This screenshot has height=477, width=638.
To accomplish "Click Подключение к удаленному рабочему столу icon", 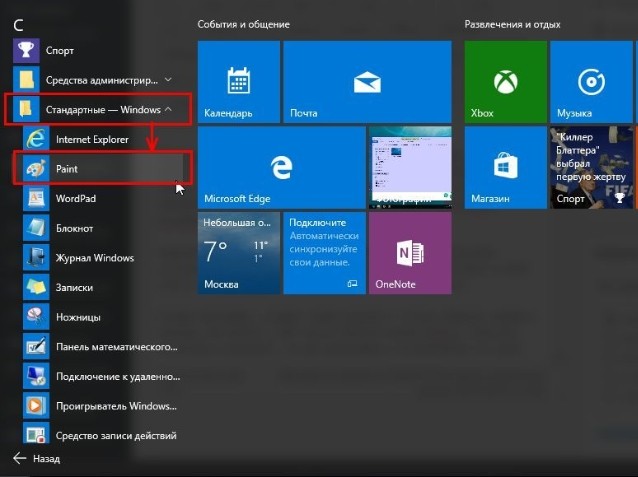I will point(36,376).
